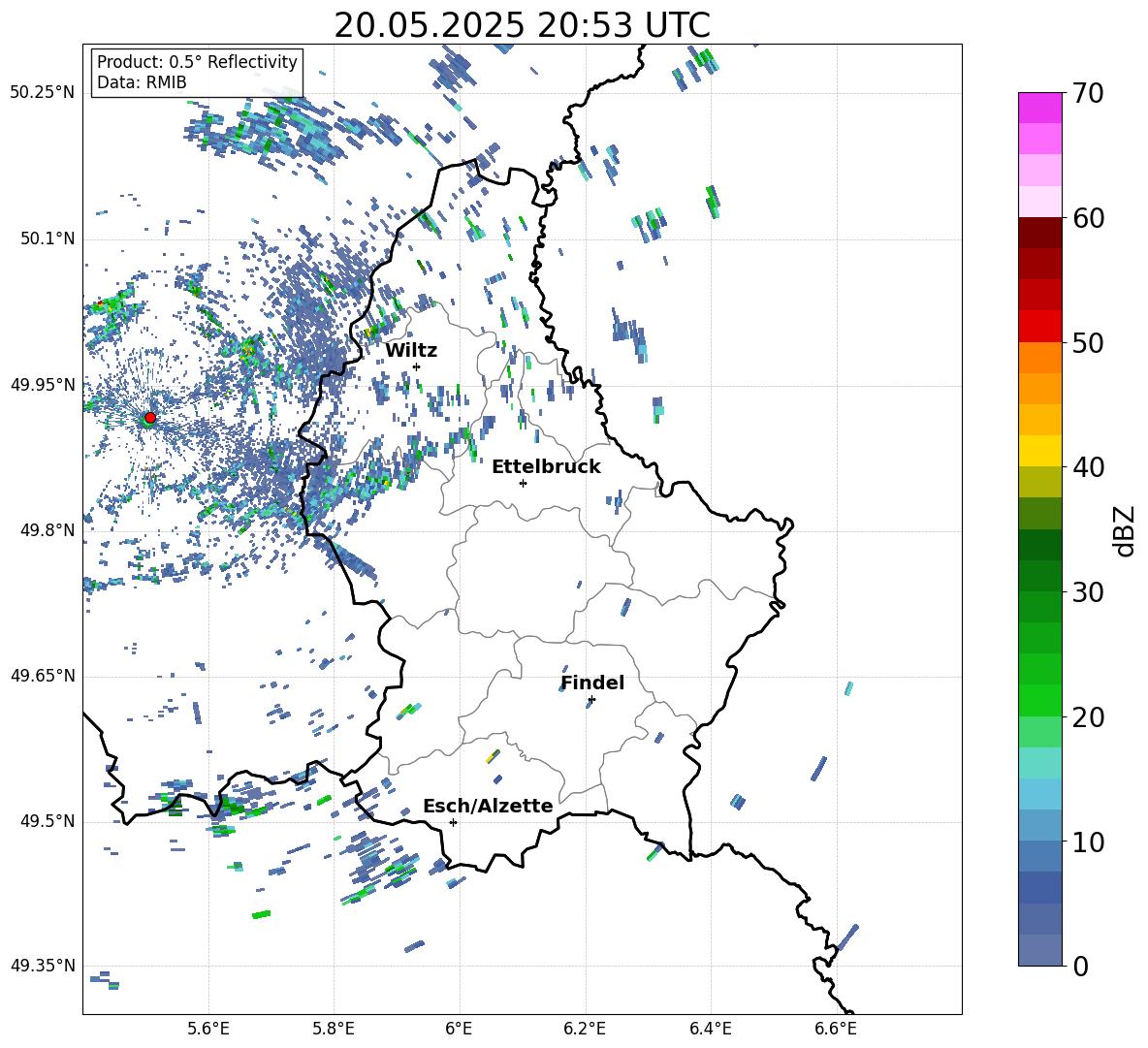Click the 49.35°N latitude label
Image resolution: width=1148 pixels, height=1048 pixels.
coord(43,966)
